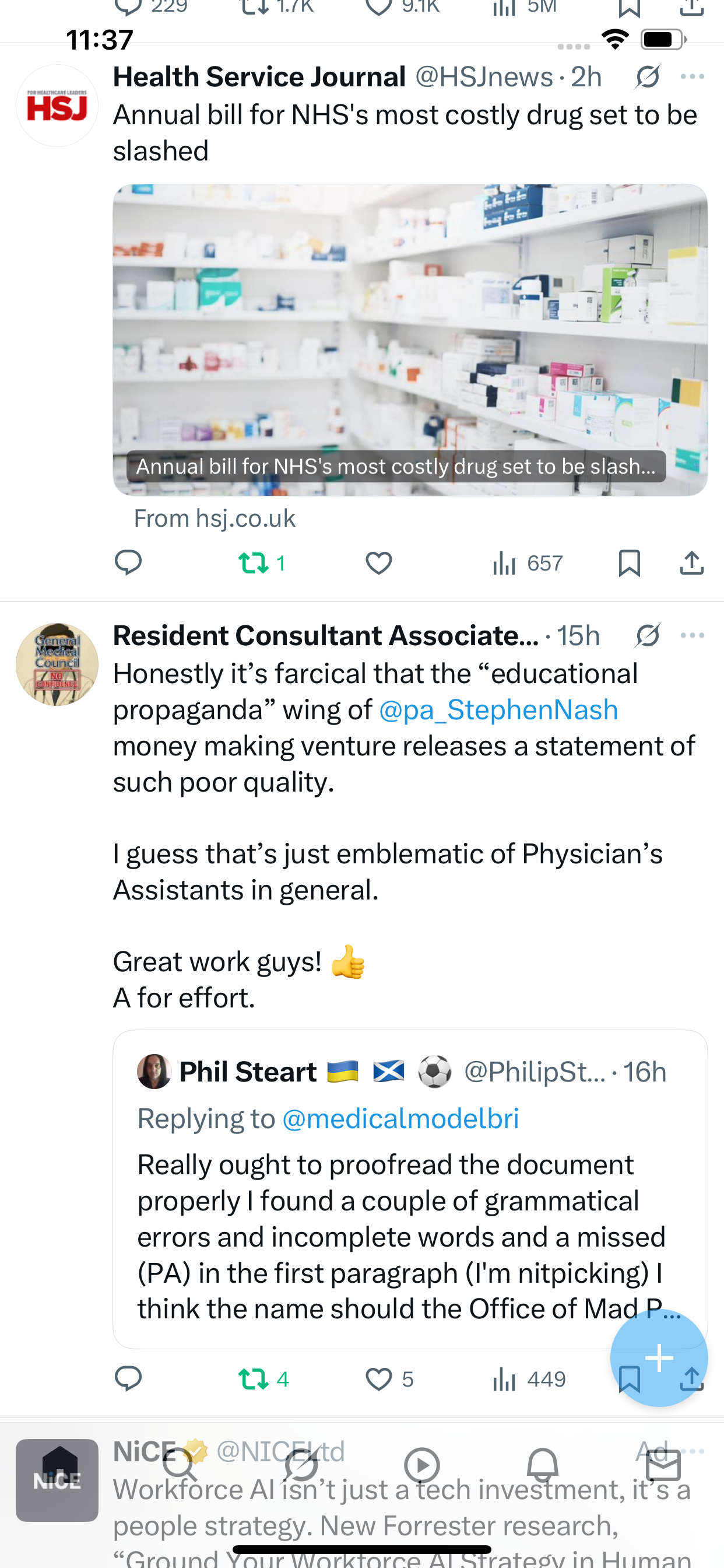Share the Health Service Journal tweet

[x=691, y=562]
